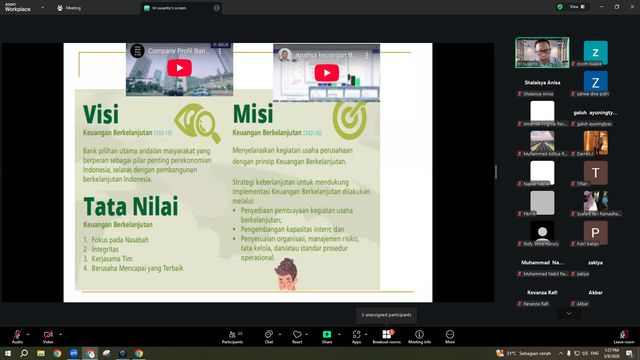Open the Windows Start menu
Image resolution: width=640 pixels, height=360 pixels.
click(x=8, y=353)
